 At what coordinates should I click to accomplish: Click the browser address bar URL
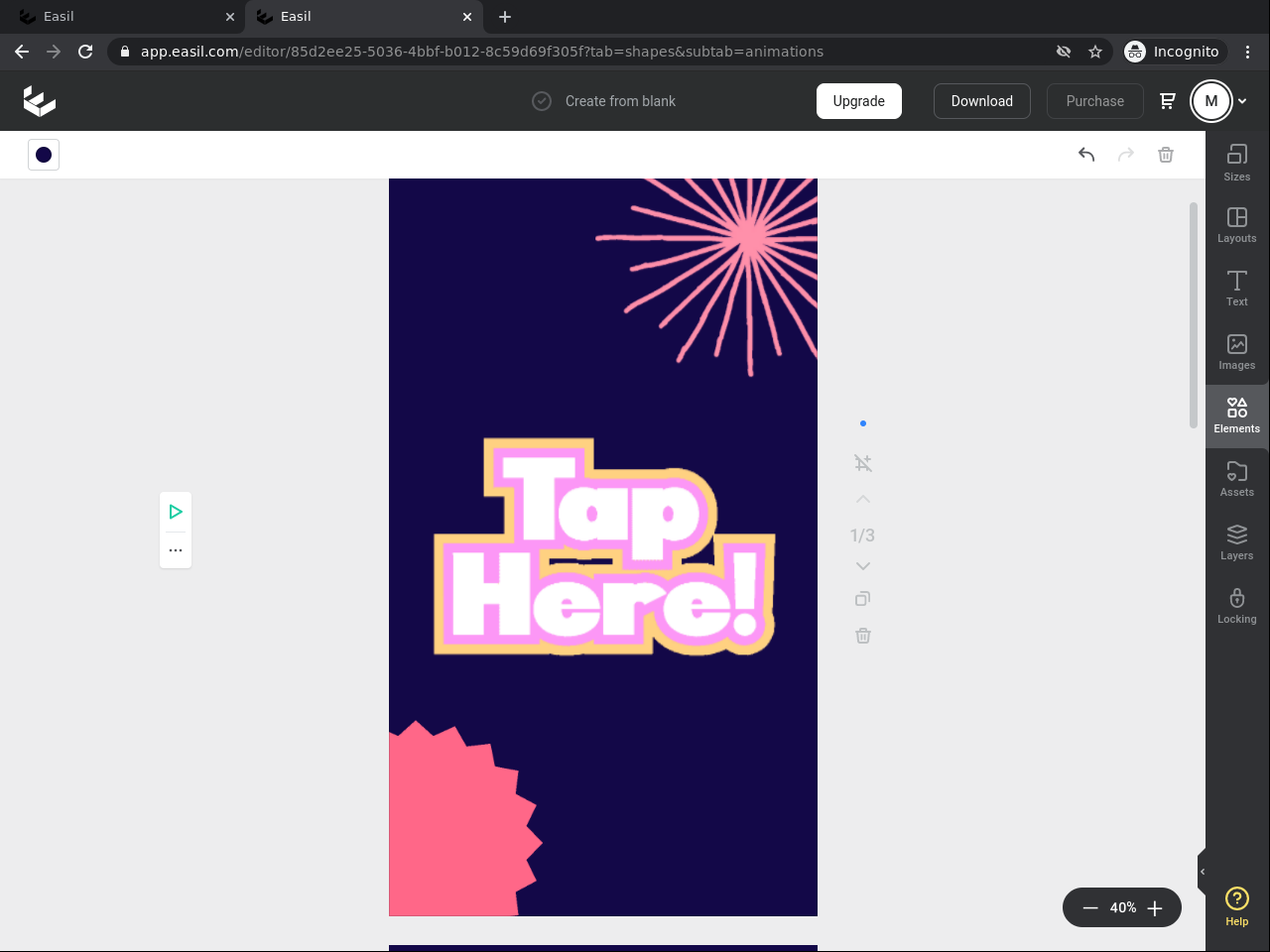click(482, 52)
